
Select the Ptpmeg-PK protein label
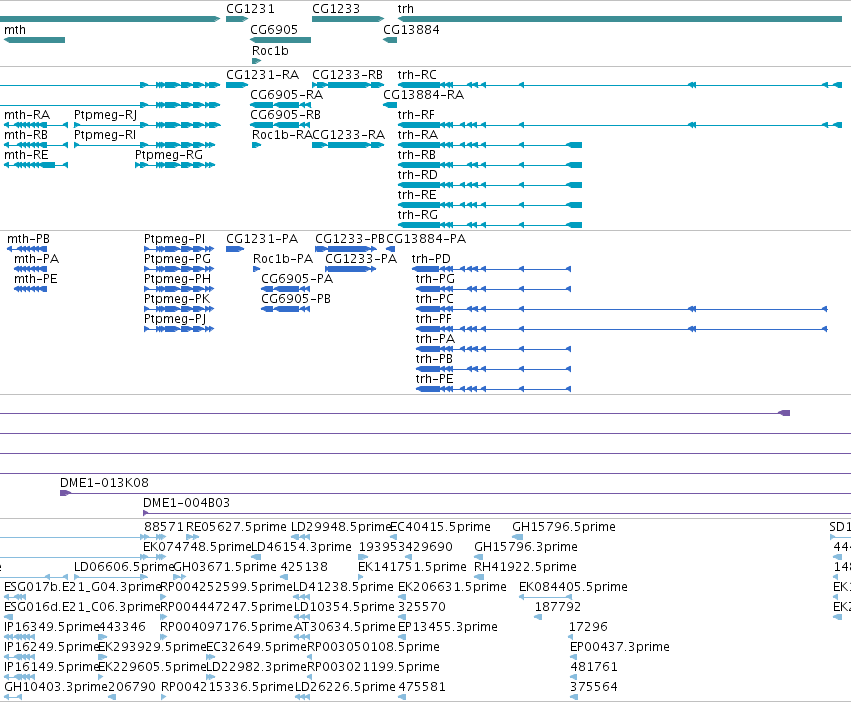coord(176,299)
